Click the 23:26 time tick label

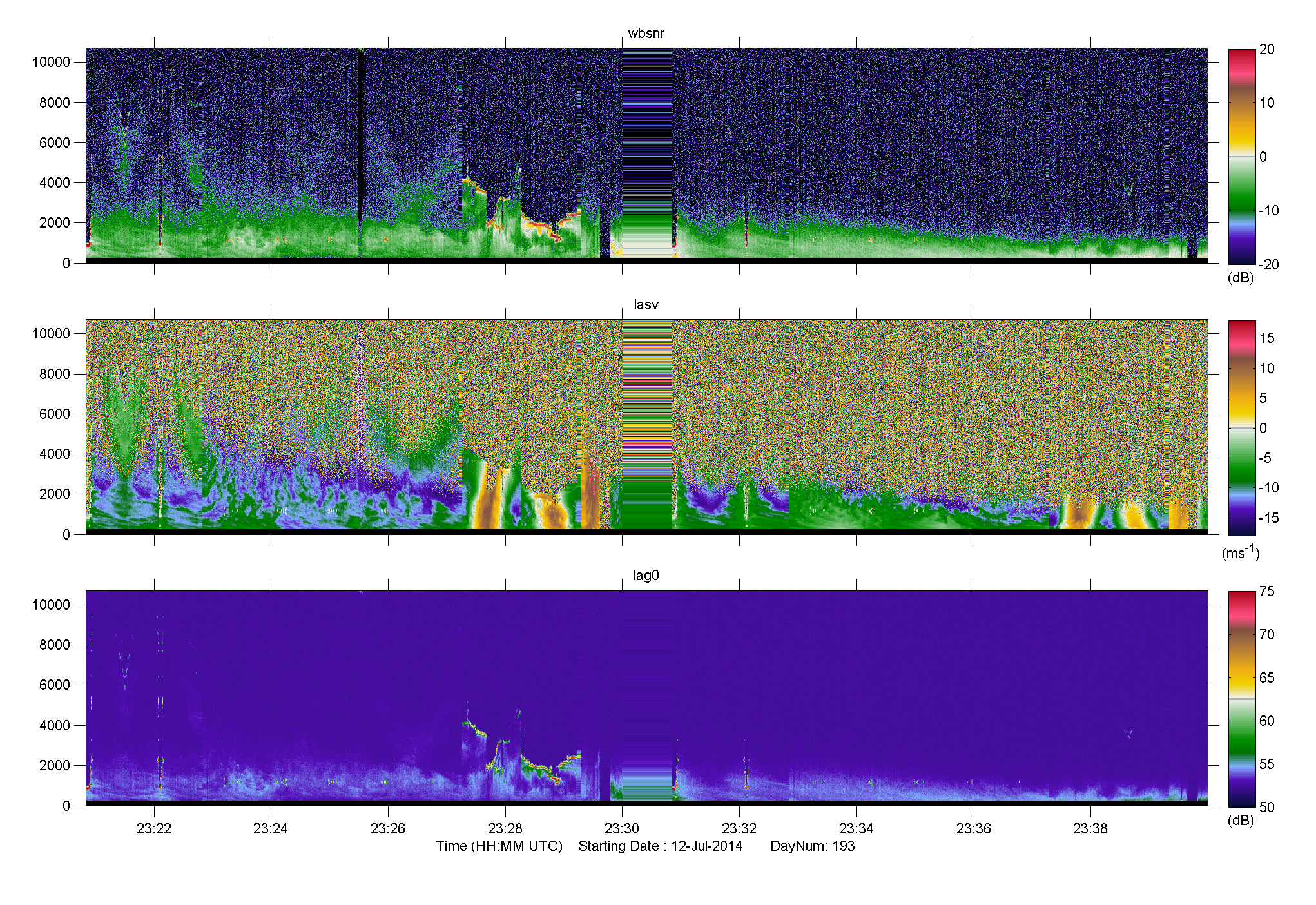point(388,828)
